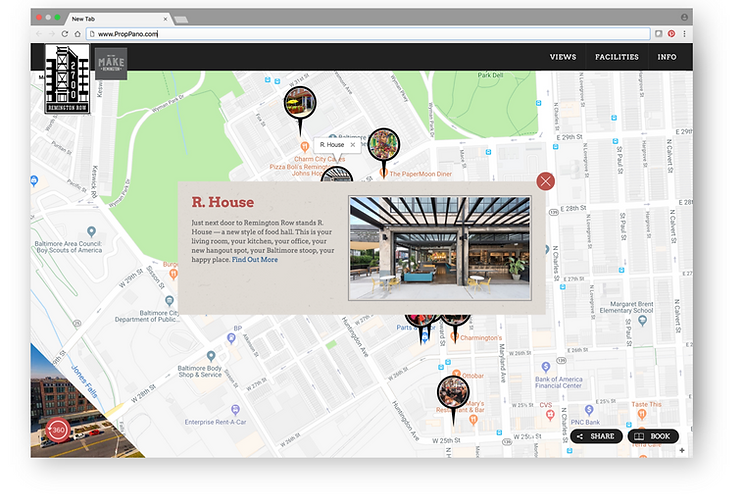Viewport: 743px width, 504px height.
Task: Click the map zoom plus icon
Action: [x=682, y=450]
